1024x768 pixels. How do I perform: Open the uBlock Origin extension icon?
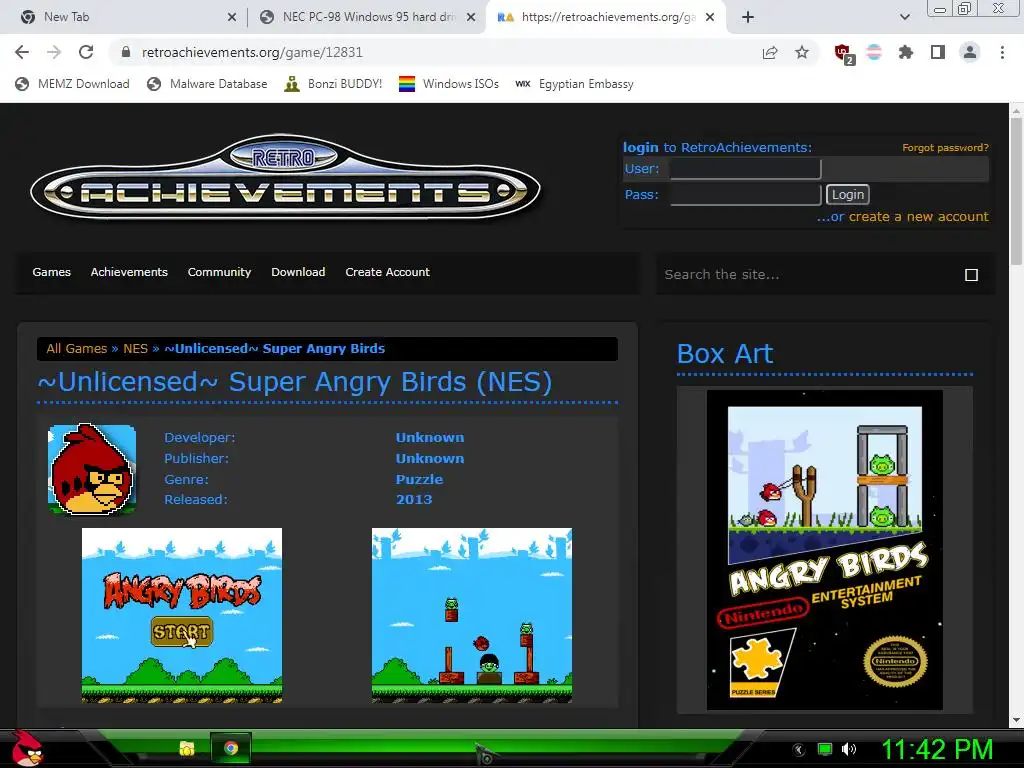click(844, 54)
